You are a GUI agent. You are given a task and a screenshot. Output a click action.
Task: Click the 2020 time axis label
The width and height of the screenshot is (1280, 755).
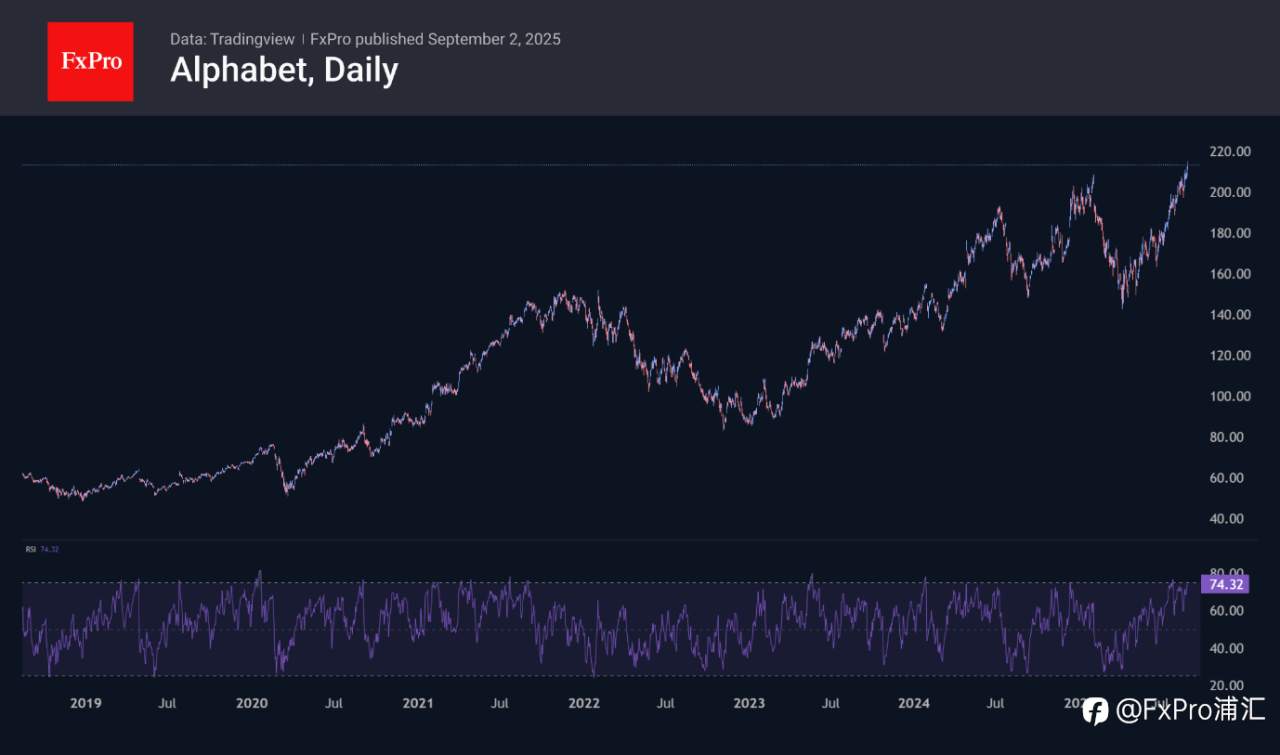point(251,704)
